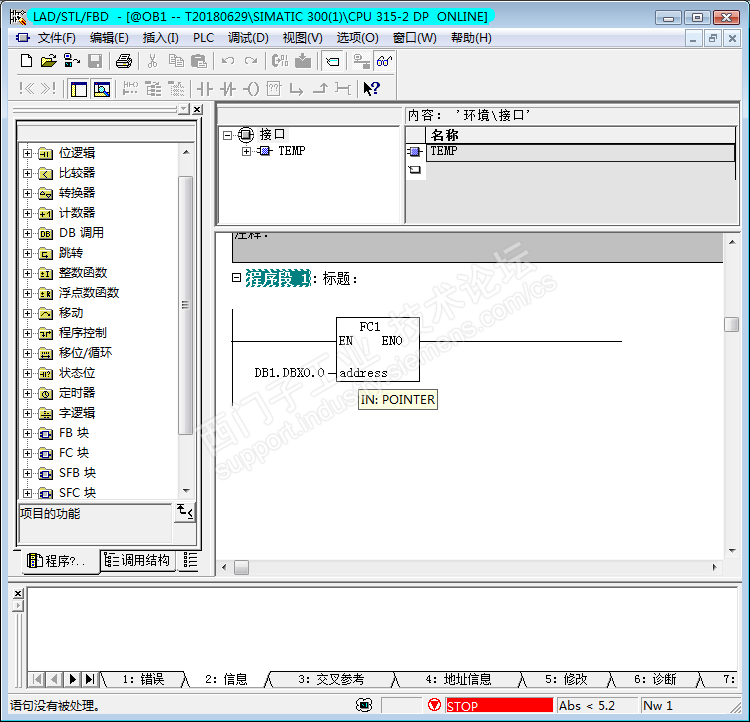Switch to the 6: 诊断 tab
The height and width of the screenshot is (722, 750).
[655, 679]
